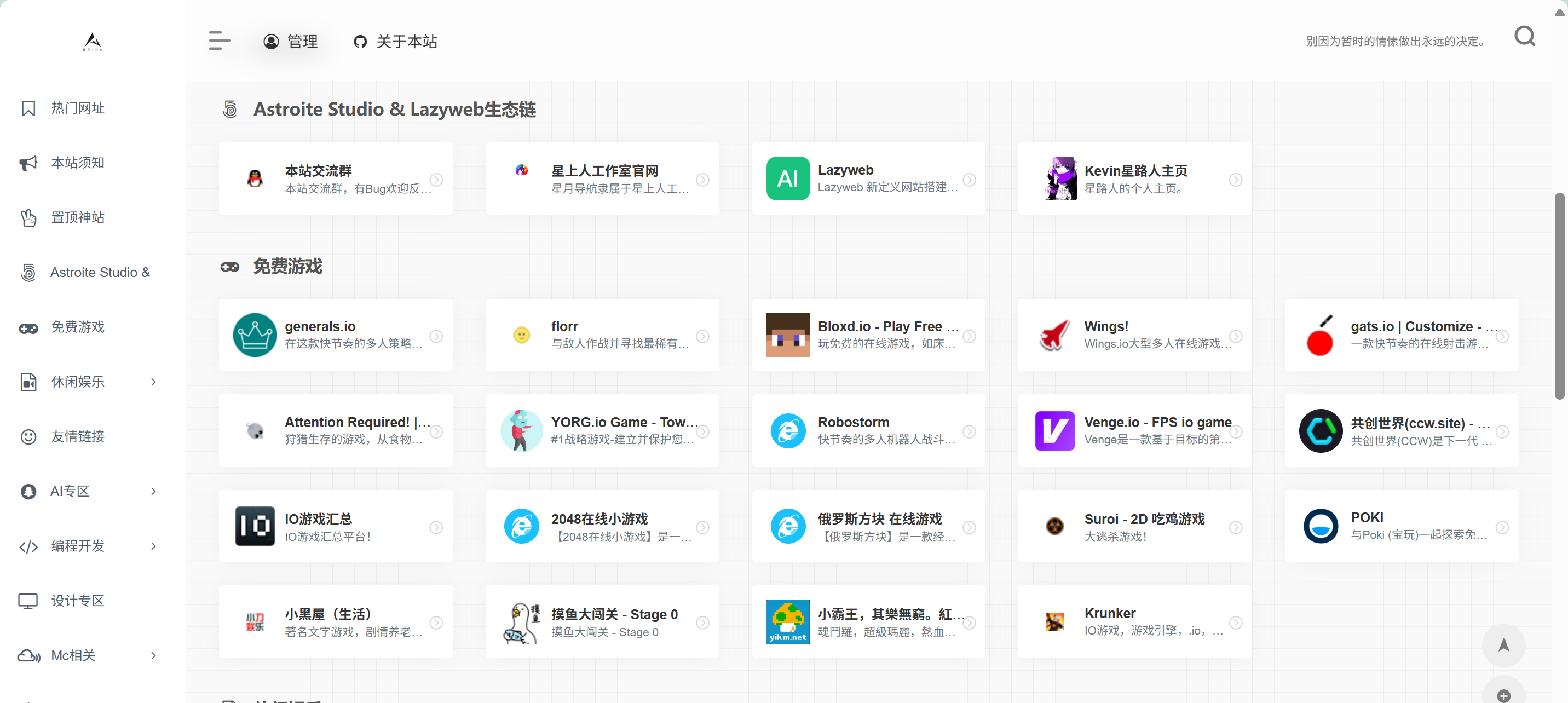Click the purple Venge.io V icon
Viewport: 1568px width, 703px height.
pyautogui.click(x=1055, y=431)
